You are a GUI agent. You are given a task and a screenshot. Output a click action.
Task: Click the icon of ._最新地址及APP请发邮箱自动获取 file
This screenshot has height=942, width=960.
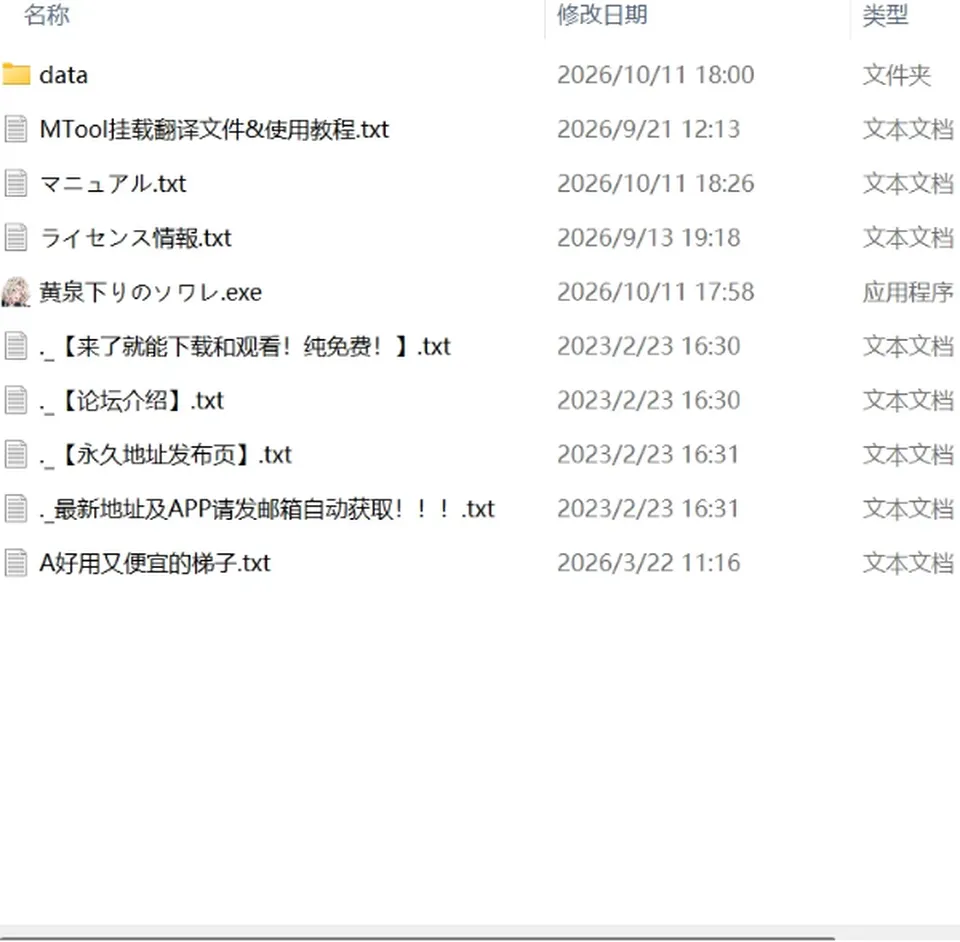pos(16,509)
